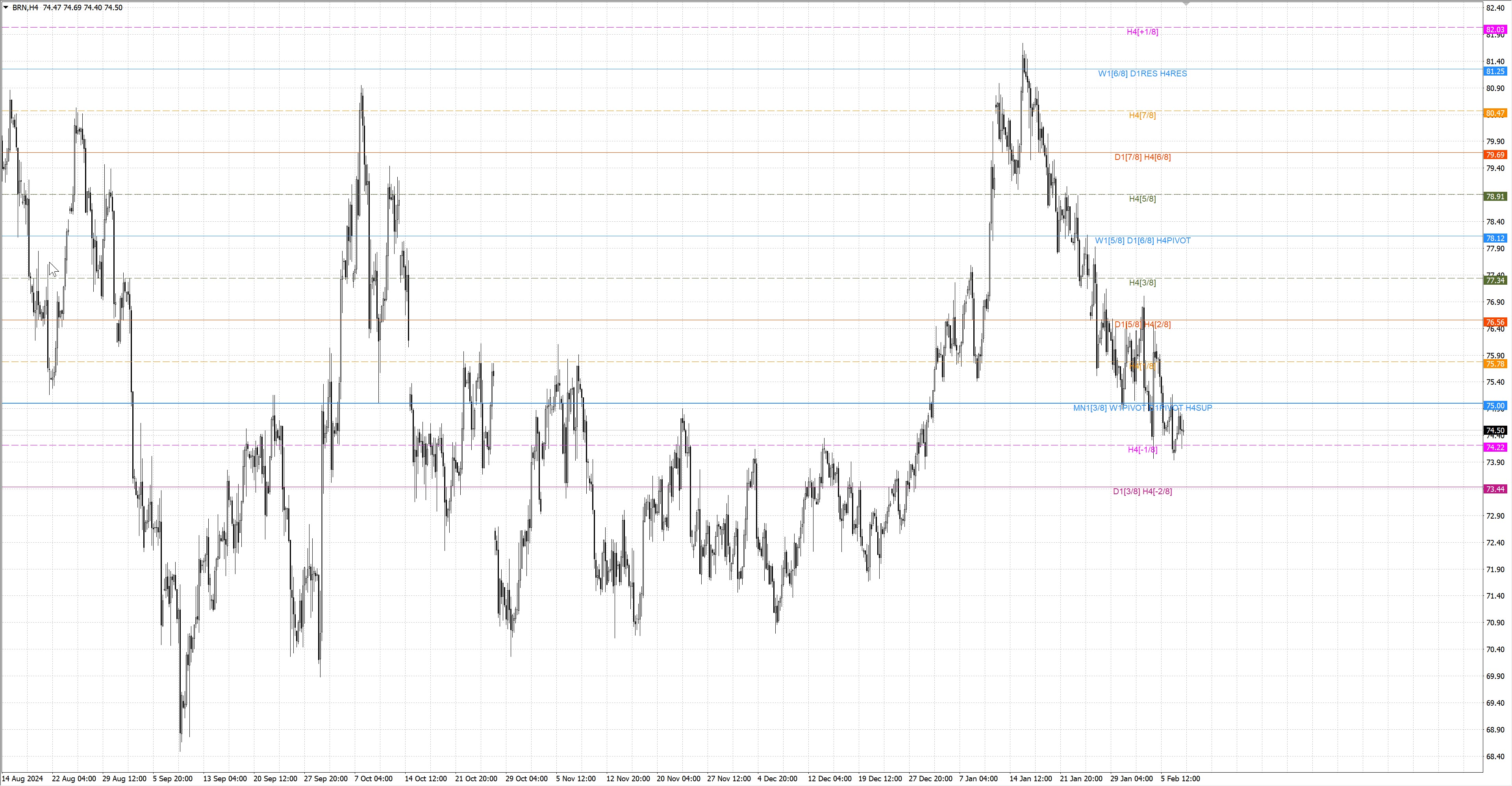Click the black 74.50 current price tag
This screenshot has height=786, width=1512.
tap(1495, 430)
